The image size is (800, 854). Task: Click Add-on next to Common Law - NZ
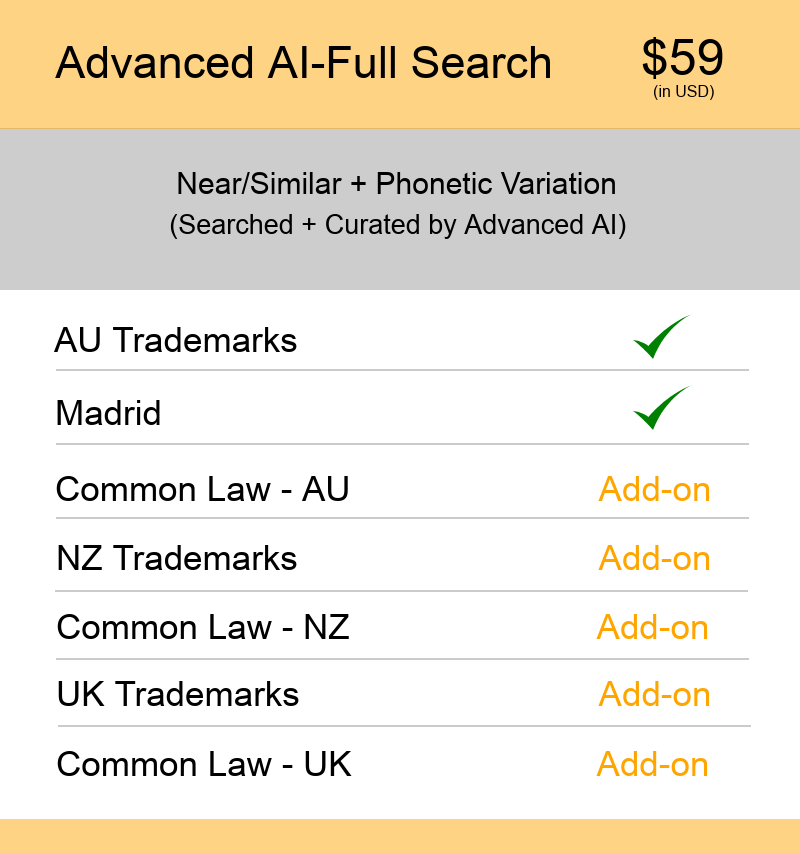652,627
